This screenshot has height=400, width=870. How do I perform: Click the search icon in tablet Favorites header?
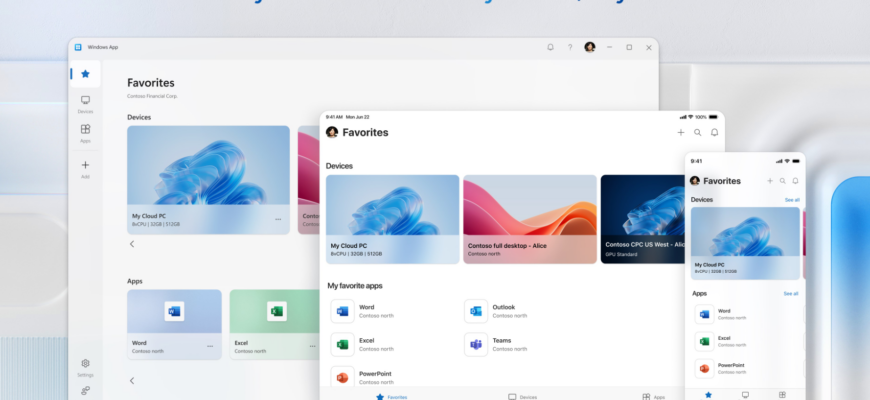point(697,133)
